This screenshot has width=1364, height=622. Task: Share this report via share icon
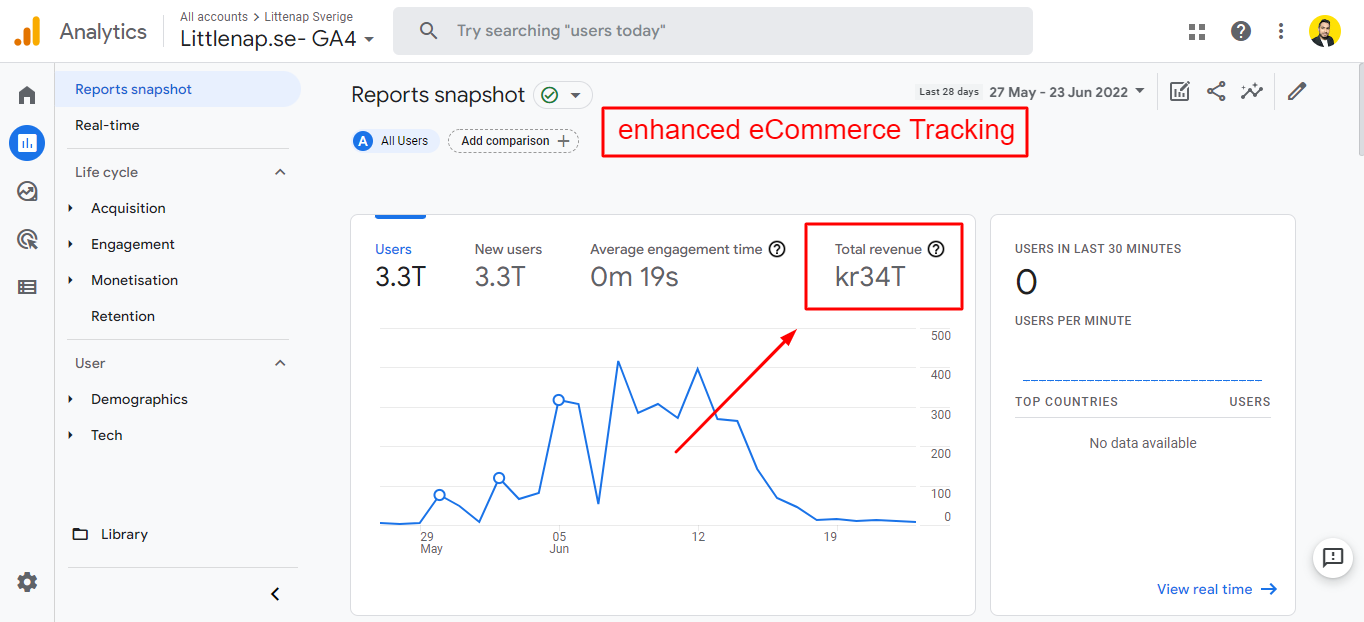pyautogui.click(x=1216, y=91)
